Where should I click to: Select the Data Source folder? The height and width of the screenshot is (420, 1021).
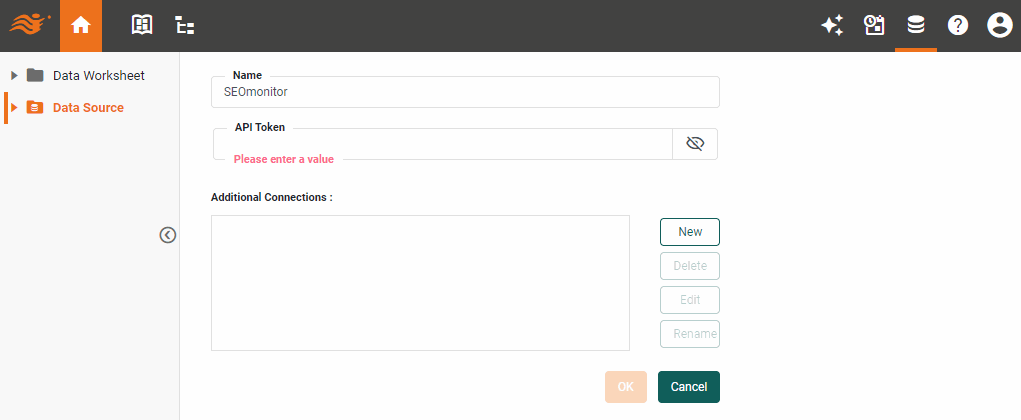pos(88,107)
